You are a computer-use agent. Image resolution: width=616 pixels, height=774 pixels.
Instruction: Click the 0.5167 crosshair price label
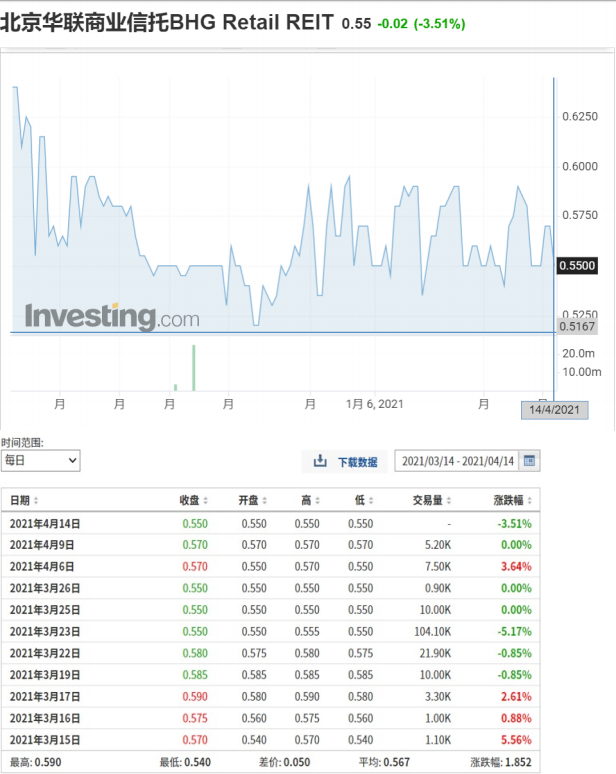[577, 326]
